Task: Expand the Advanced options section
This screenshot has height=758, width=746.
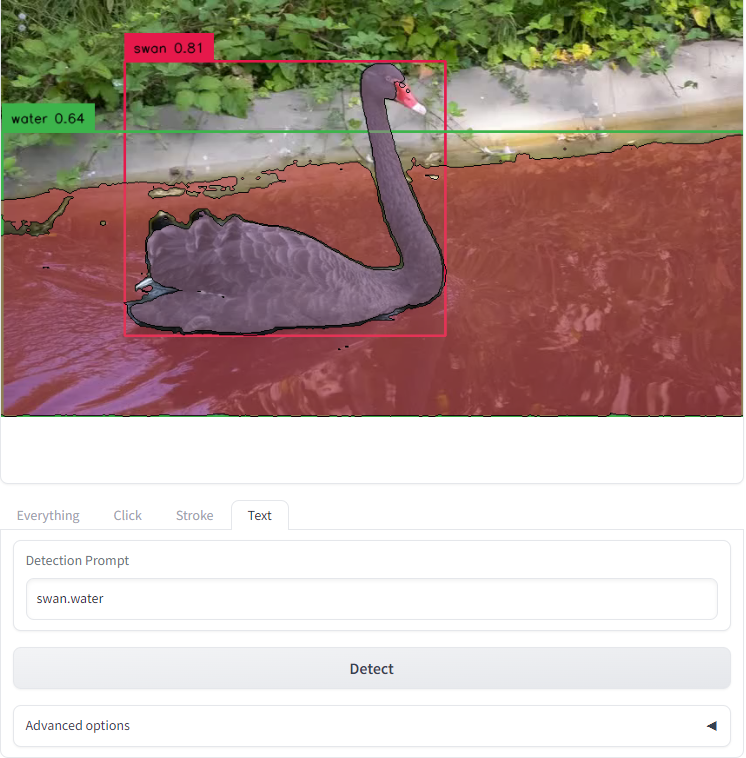Action: (x=371, y=725)
